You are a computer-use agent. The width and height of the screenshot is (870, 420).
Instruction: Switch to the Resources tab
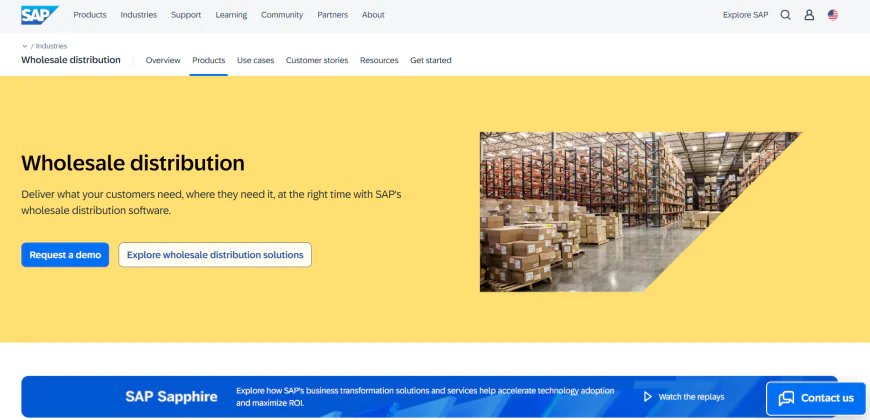(x=379, y=60)
